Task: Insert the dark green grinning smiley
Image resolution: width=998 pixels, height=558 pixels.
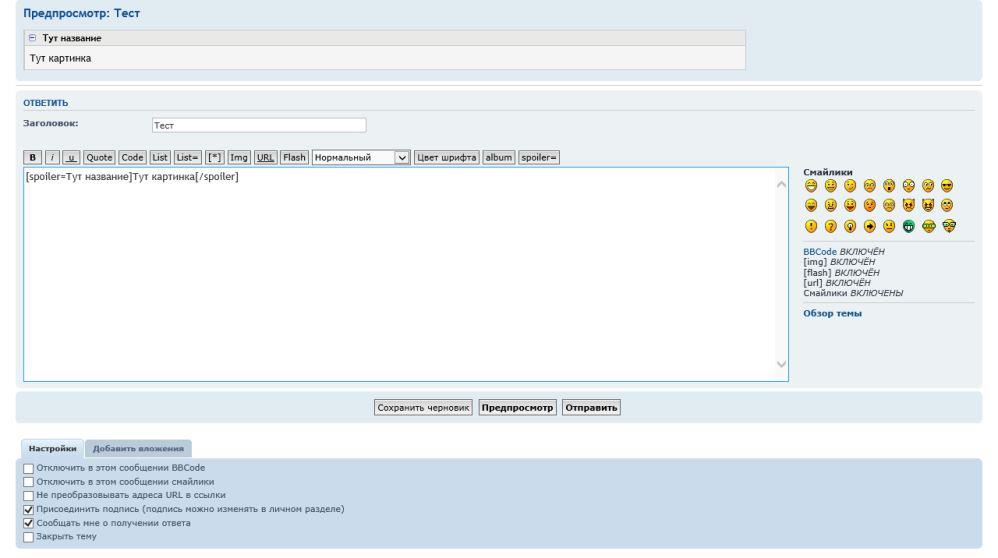Action: coord(908,224)
